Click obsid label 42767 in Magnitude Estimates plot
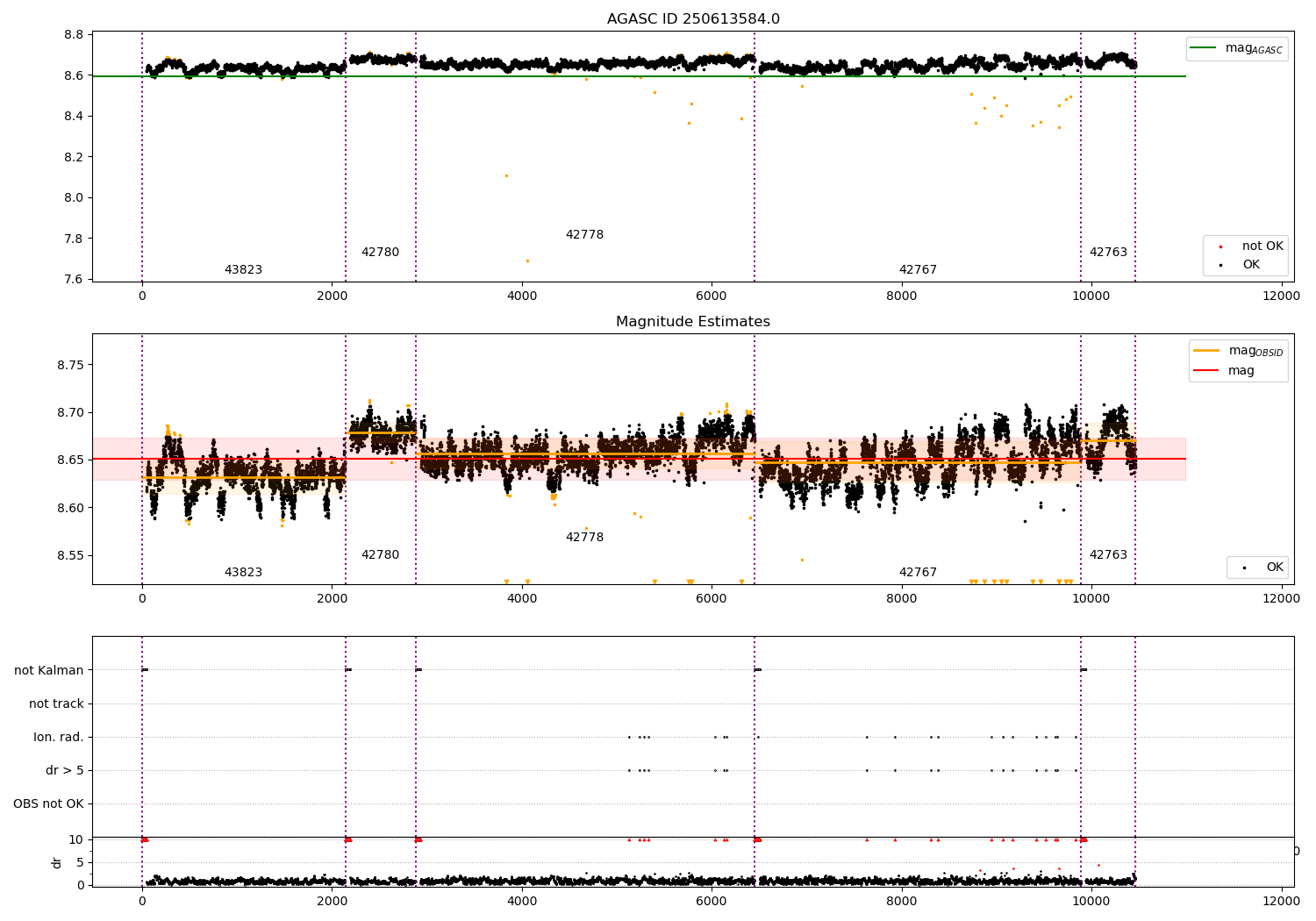Image resolution: width=1316 pixels, height=921 pixels. [918, 573]
